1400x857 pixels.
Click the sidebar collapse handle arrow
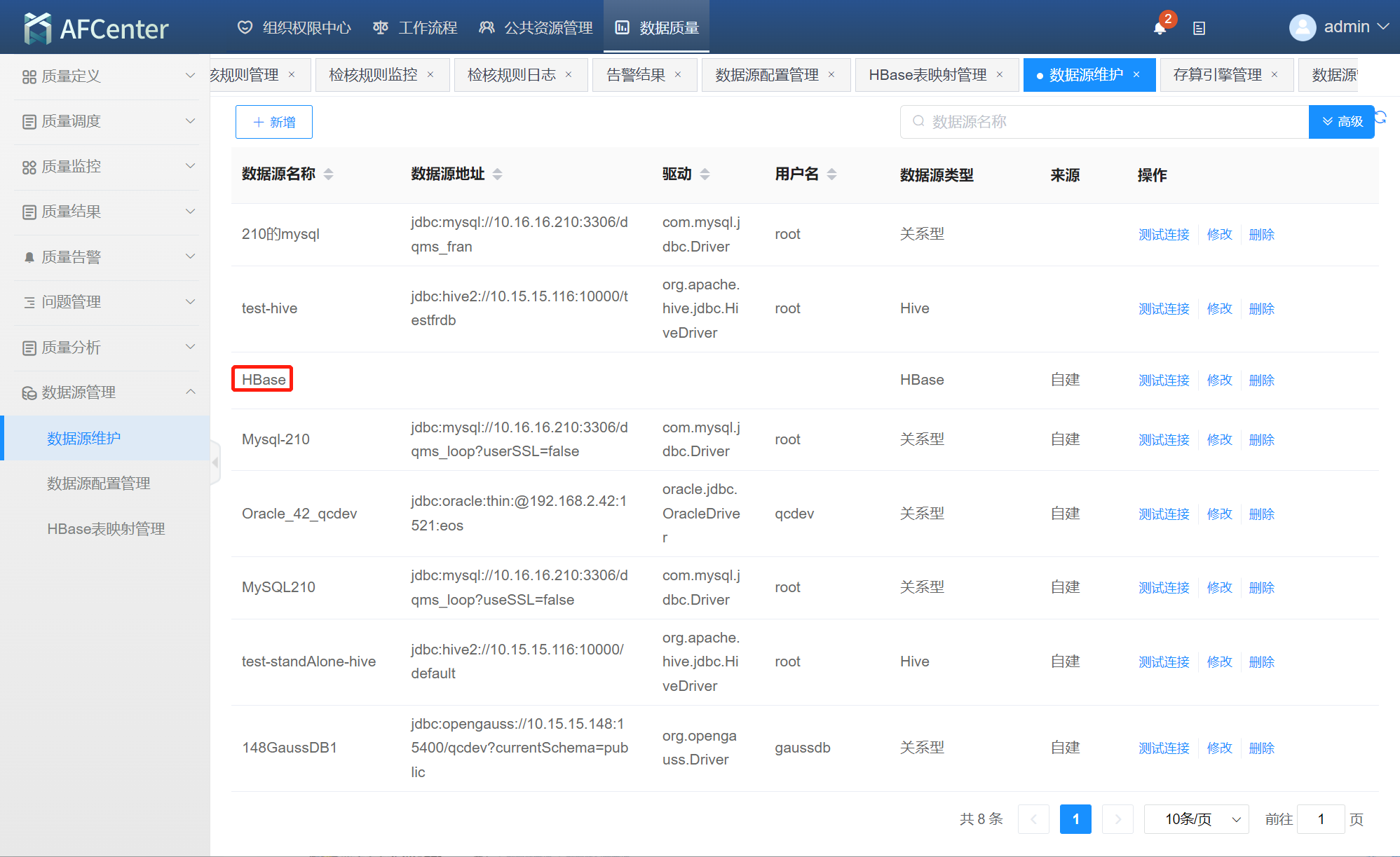[x=215, y=462]
